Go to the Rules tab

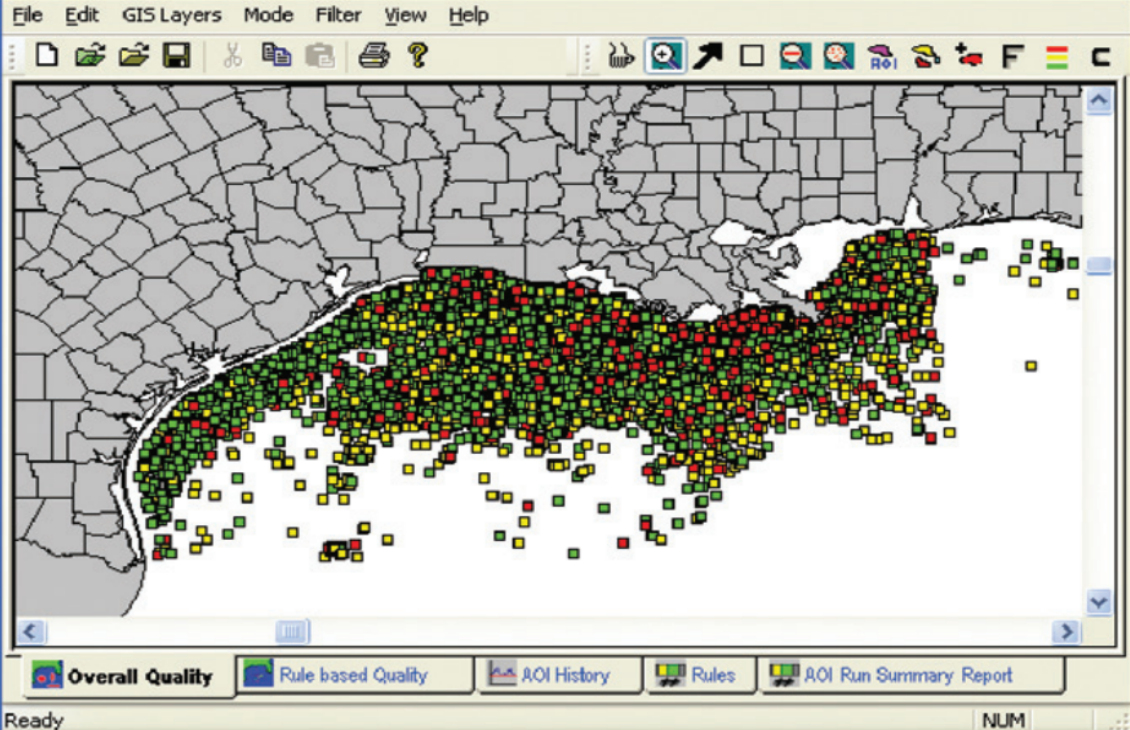click(700, 675)
